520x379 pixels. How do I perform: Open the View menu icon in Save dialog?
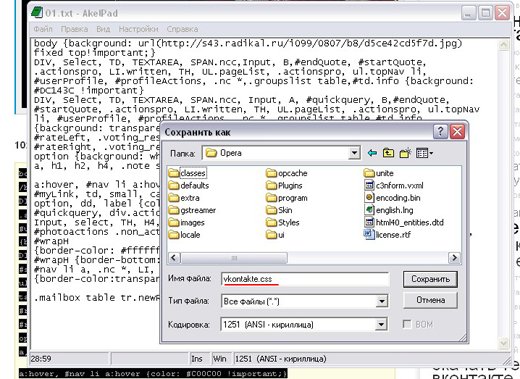tap(424, 153)
